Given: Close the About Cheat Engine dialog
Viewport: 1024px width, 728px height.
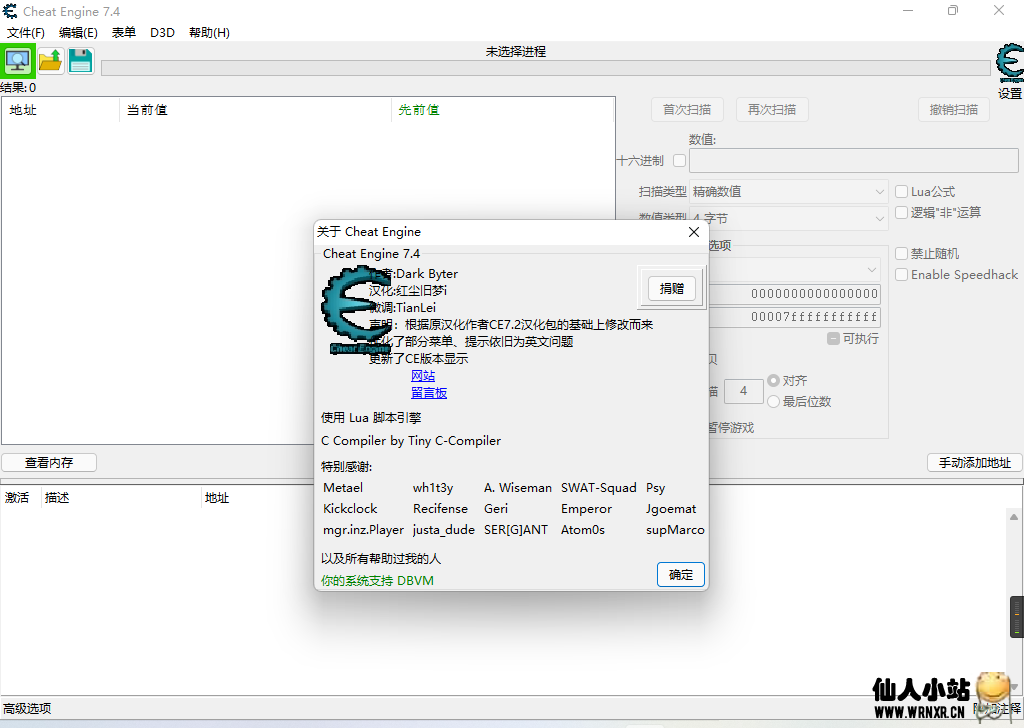Looking at the screenshot, I should pos(694,232).
